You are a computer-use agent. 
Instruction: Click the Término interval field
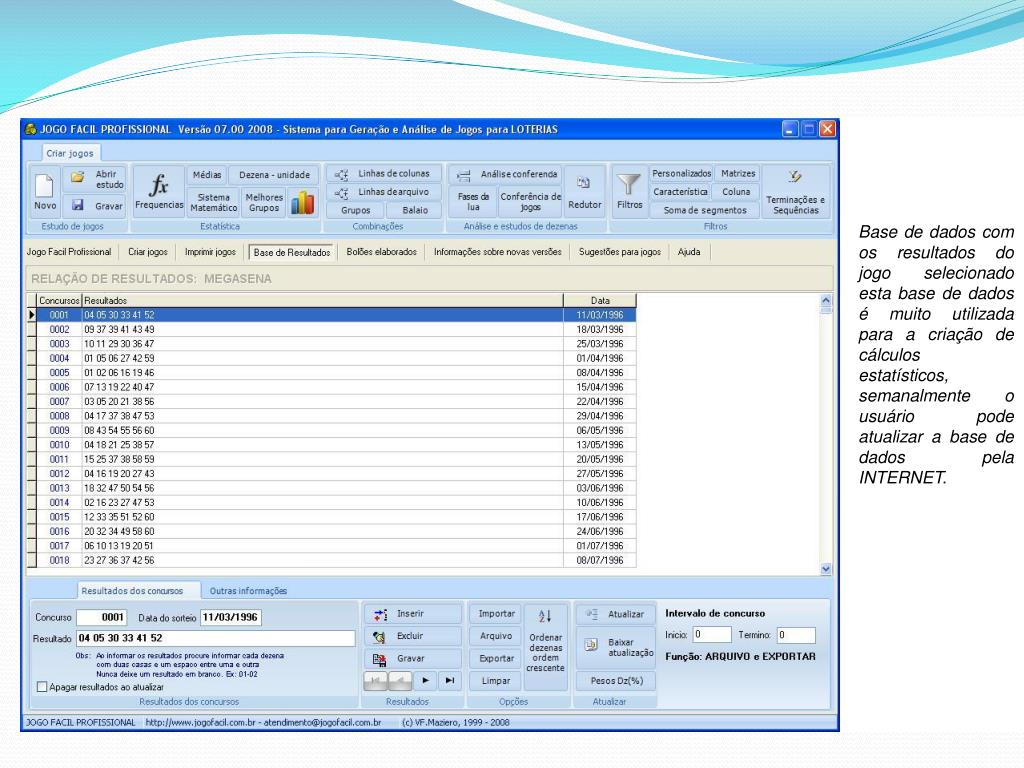796,635
